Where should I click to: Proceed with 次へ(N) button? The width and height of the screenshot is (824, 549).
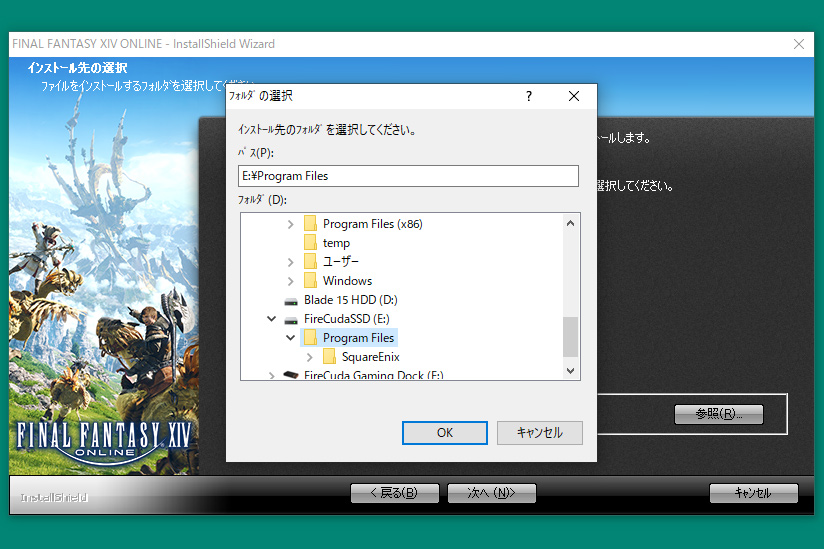point(492,493)
